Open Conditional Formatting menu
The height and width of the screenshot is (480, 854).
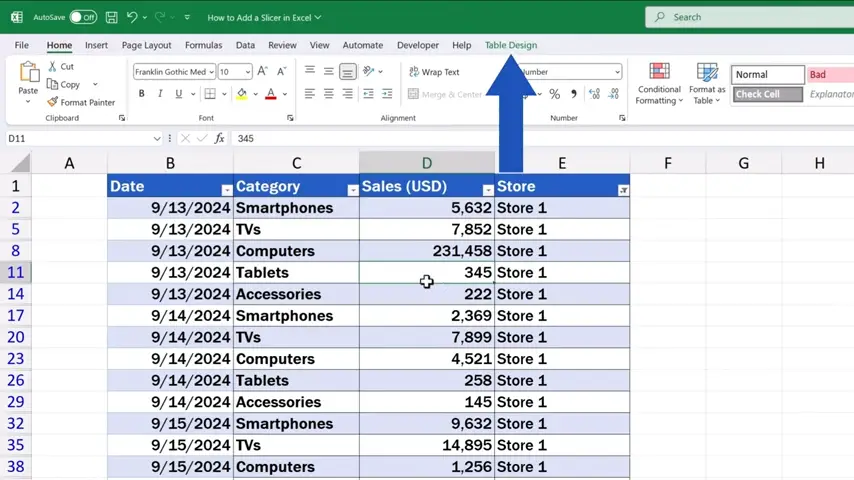[659, 81]
